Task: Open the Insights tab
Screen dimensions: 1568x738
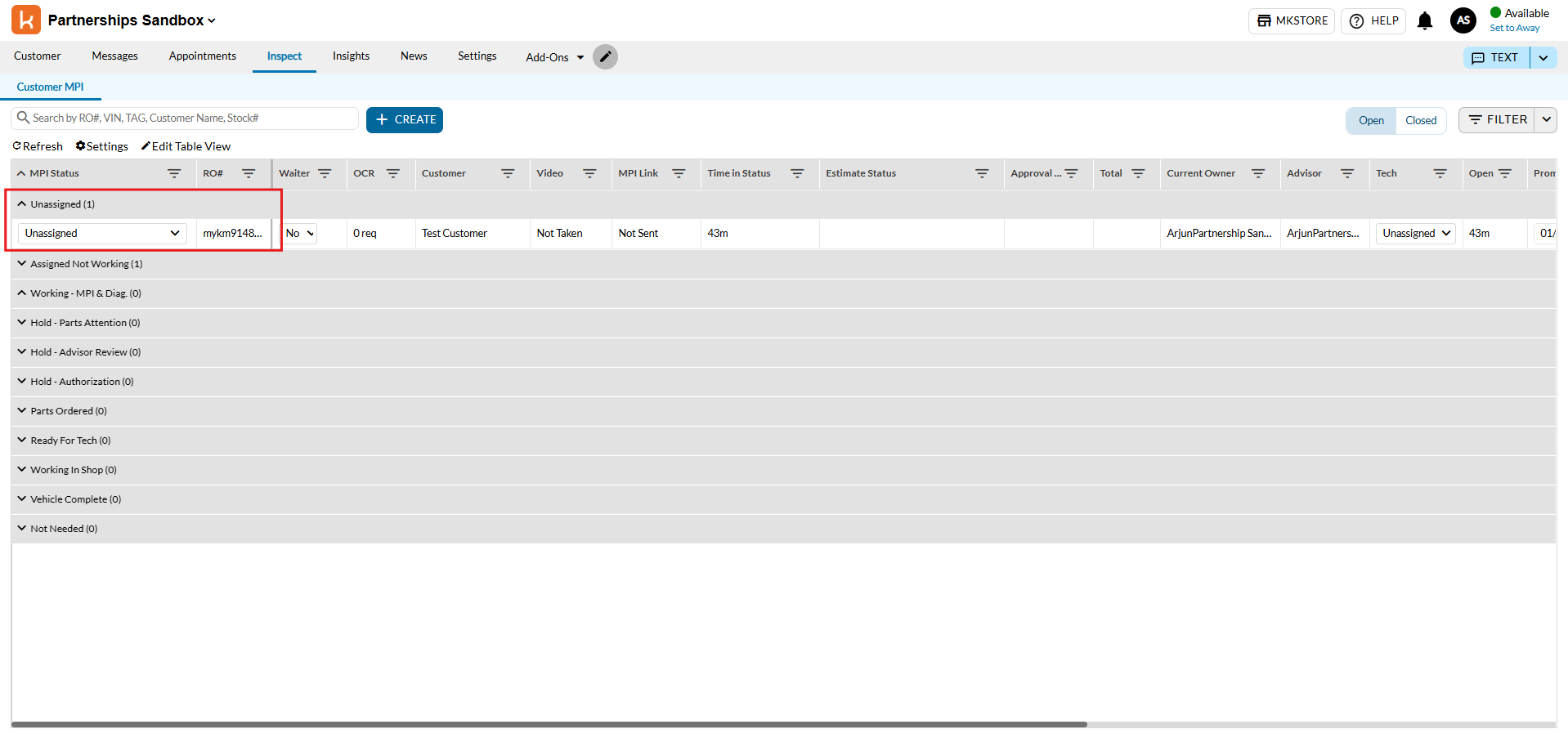Action: pyautogui.click(x=351, y=56)
